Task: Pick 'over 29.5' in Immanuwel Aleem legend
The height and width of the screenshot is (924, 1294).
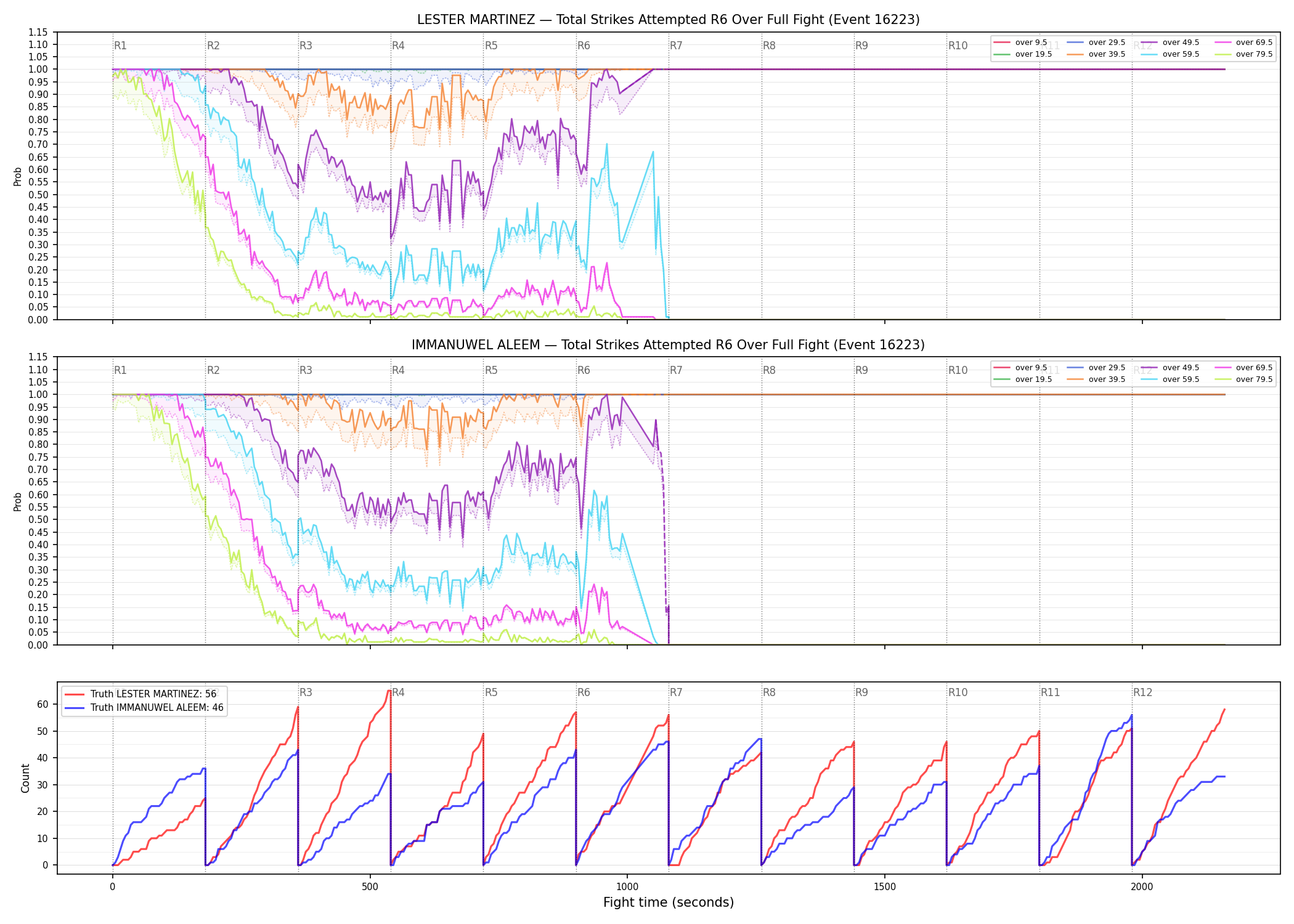Action: (1096, 368)
